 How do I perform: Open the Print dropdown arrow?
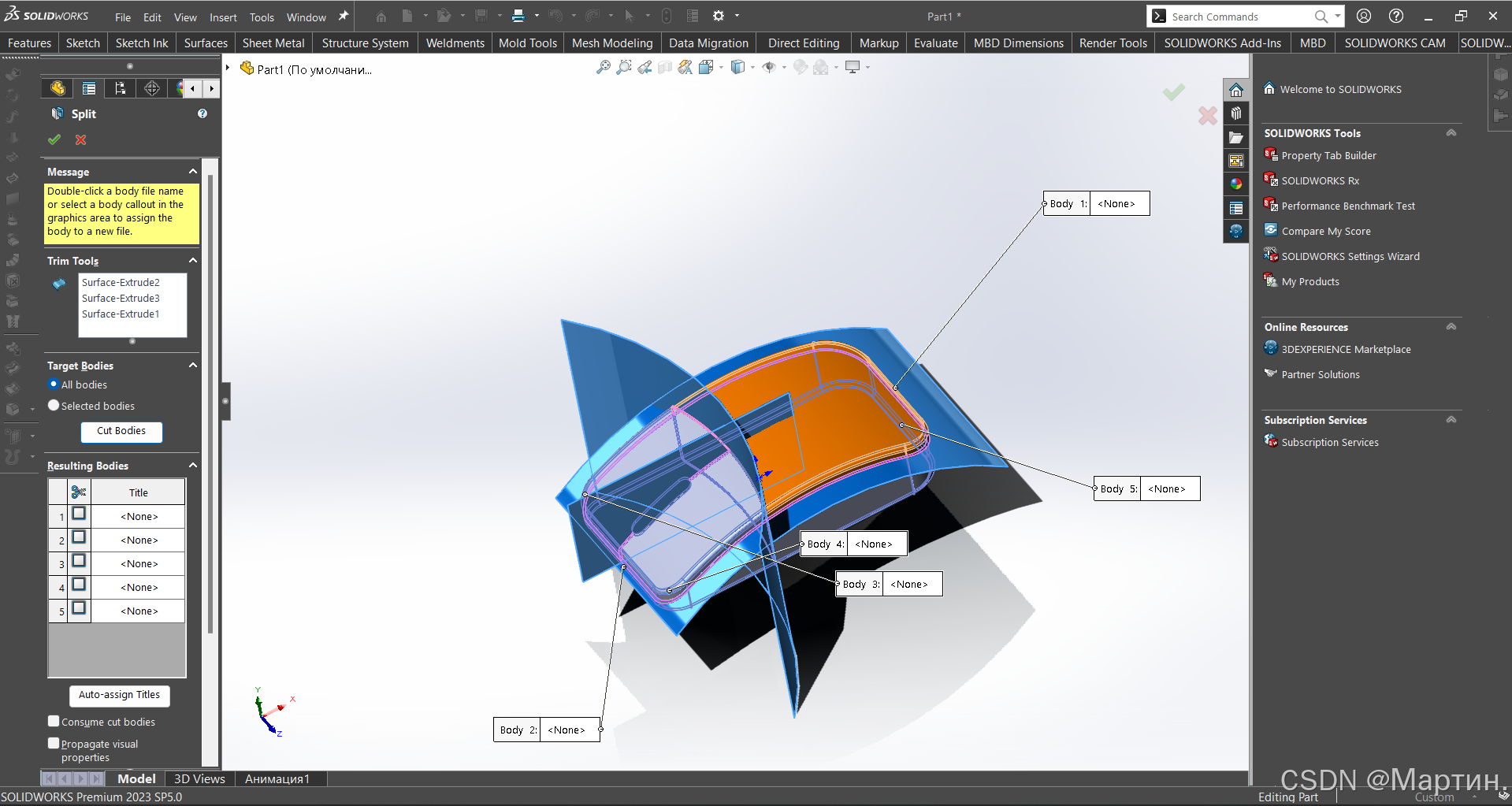[537, 16]
